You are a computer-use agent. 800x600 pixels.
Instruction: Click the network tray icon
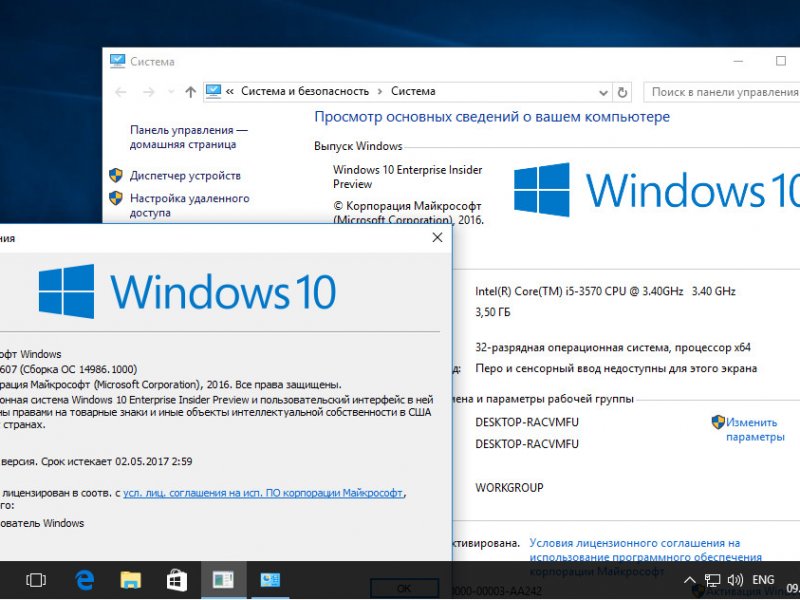pyautogui.click(x=712, y=580)
